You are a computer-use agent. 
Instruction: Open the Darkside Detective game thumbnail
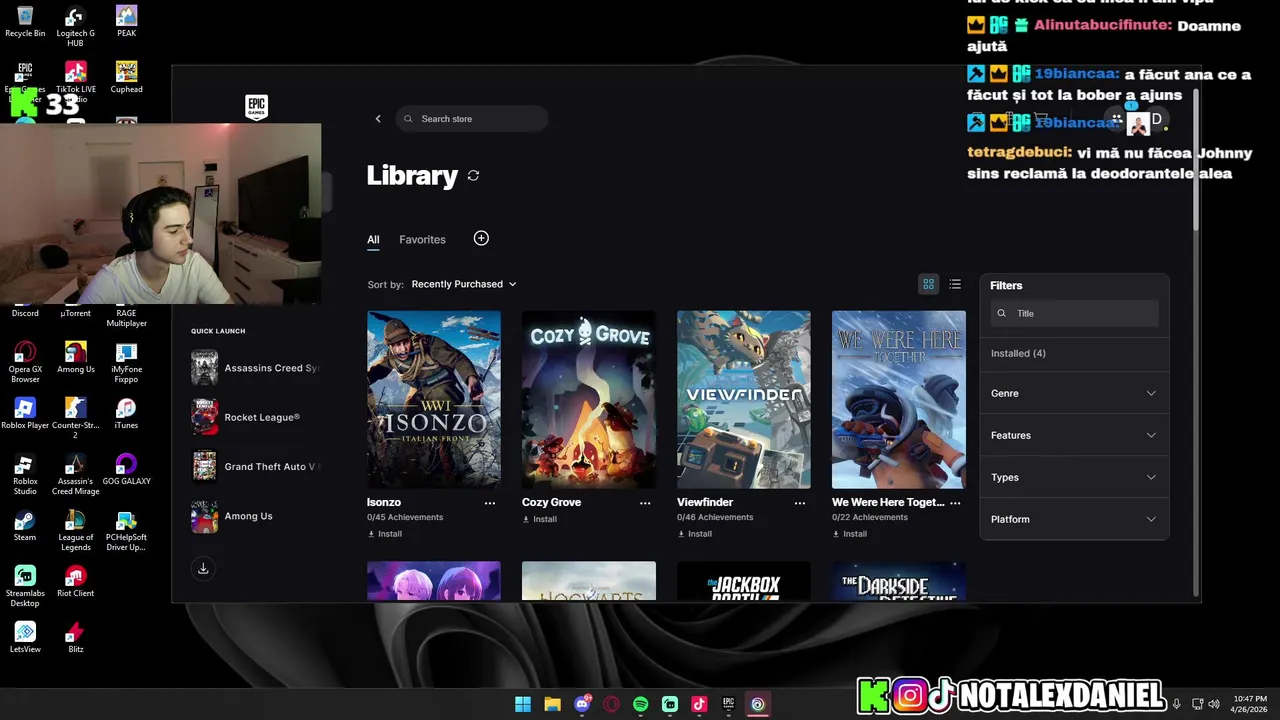click(x=899, y=581)
